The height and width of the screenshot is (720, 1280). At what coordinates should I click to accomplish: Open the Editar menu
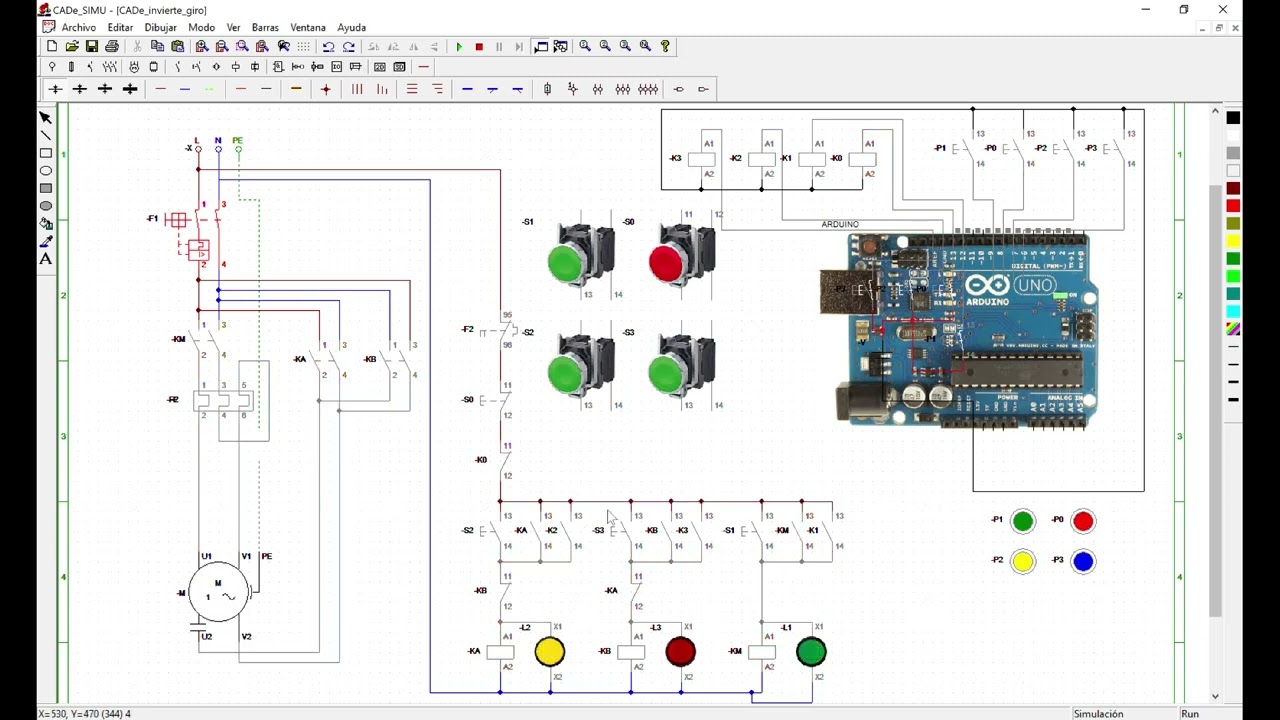coord(120,28)
